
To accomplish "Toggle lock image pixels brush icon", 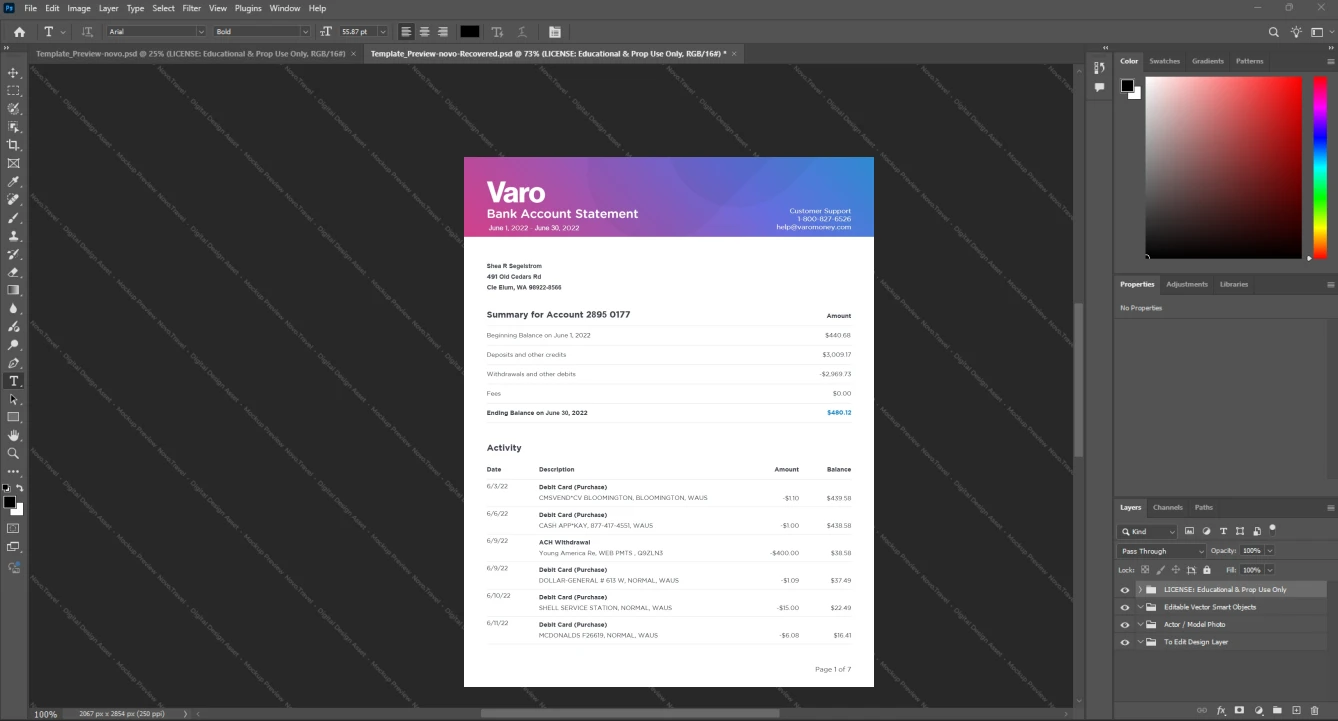I will click(x=1160, y=570).
